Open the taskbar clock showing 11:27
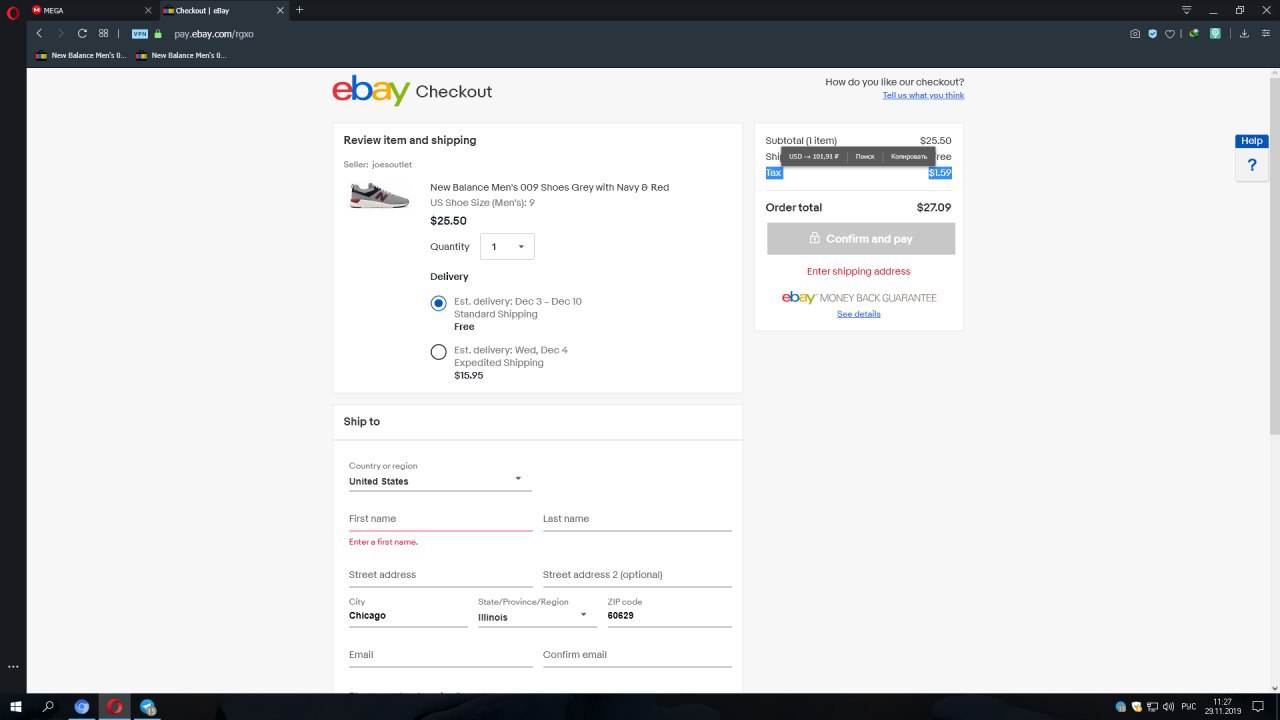 click(x=1222, y=706)
